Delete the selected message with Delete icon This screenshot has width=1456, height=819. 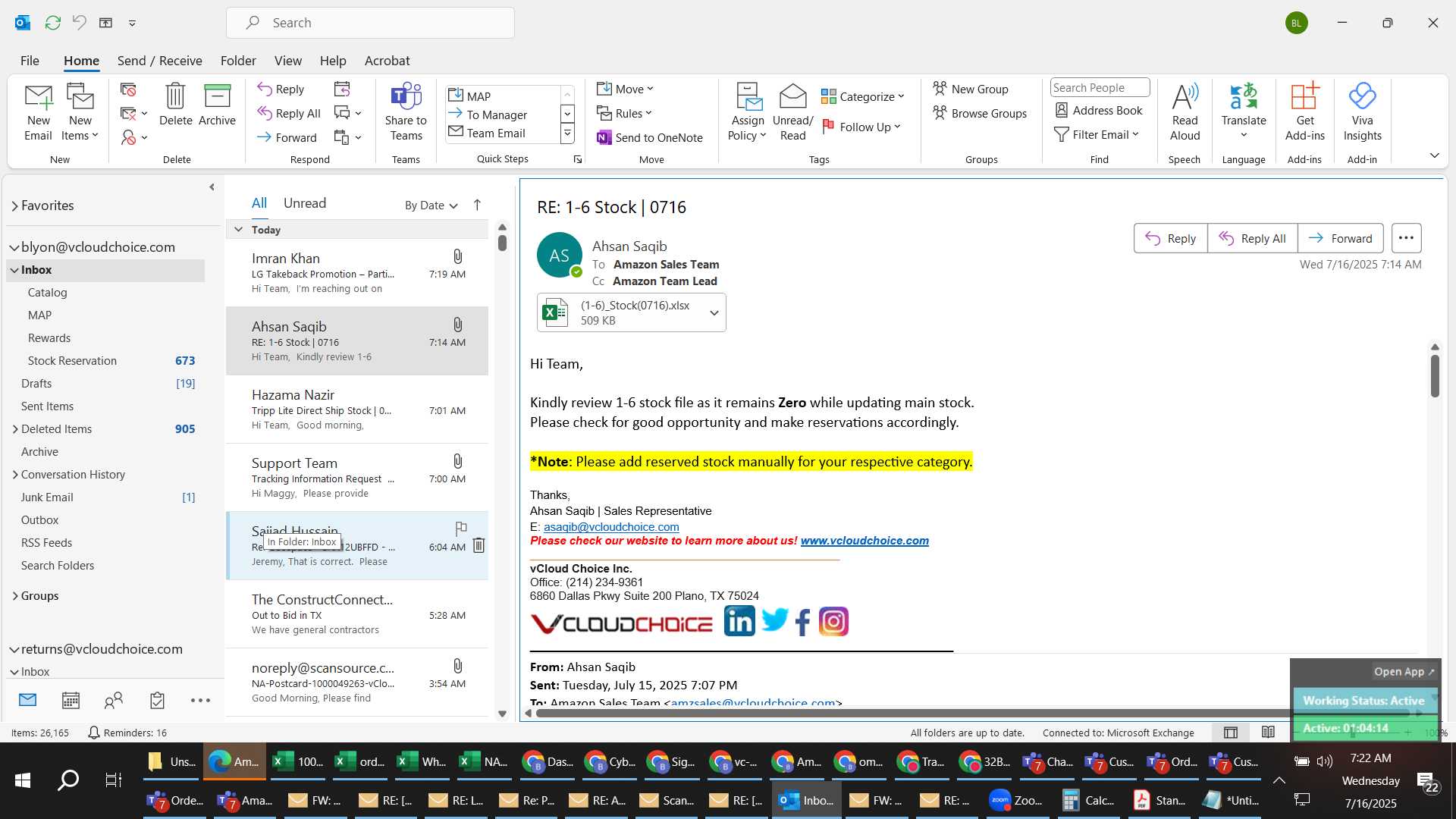click(x=175, y=105)
